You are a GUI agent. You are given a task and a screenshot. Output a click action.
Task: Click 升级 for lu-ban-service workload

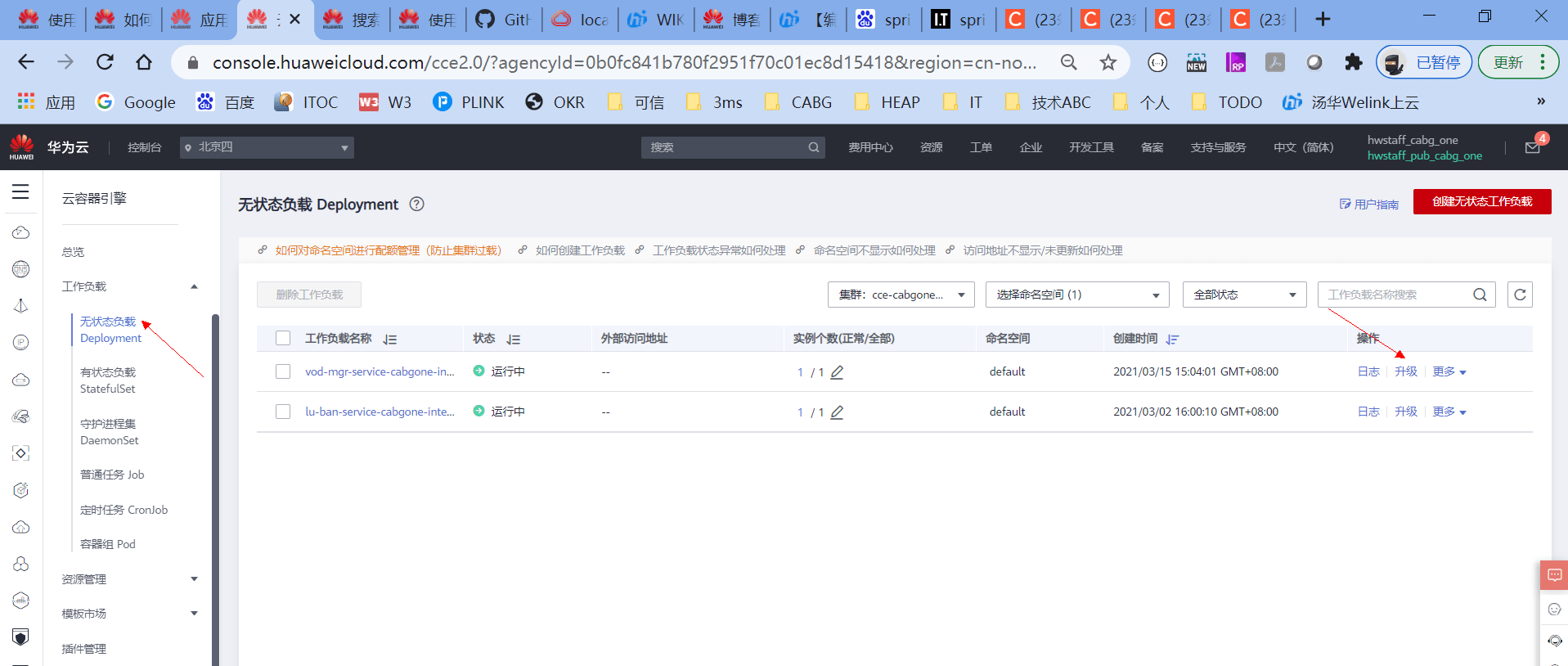[x=1406, y=412]
